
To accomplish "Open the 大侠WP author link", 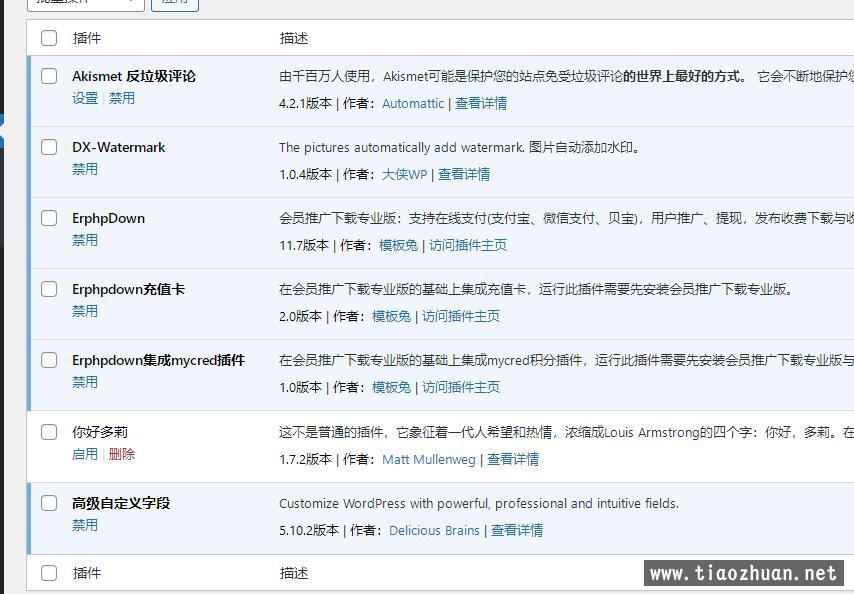I will [405, 174].
